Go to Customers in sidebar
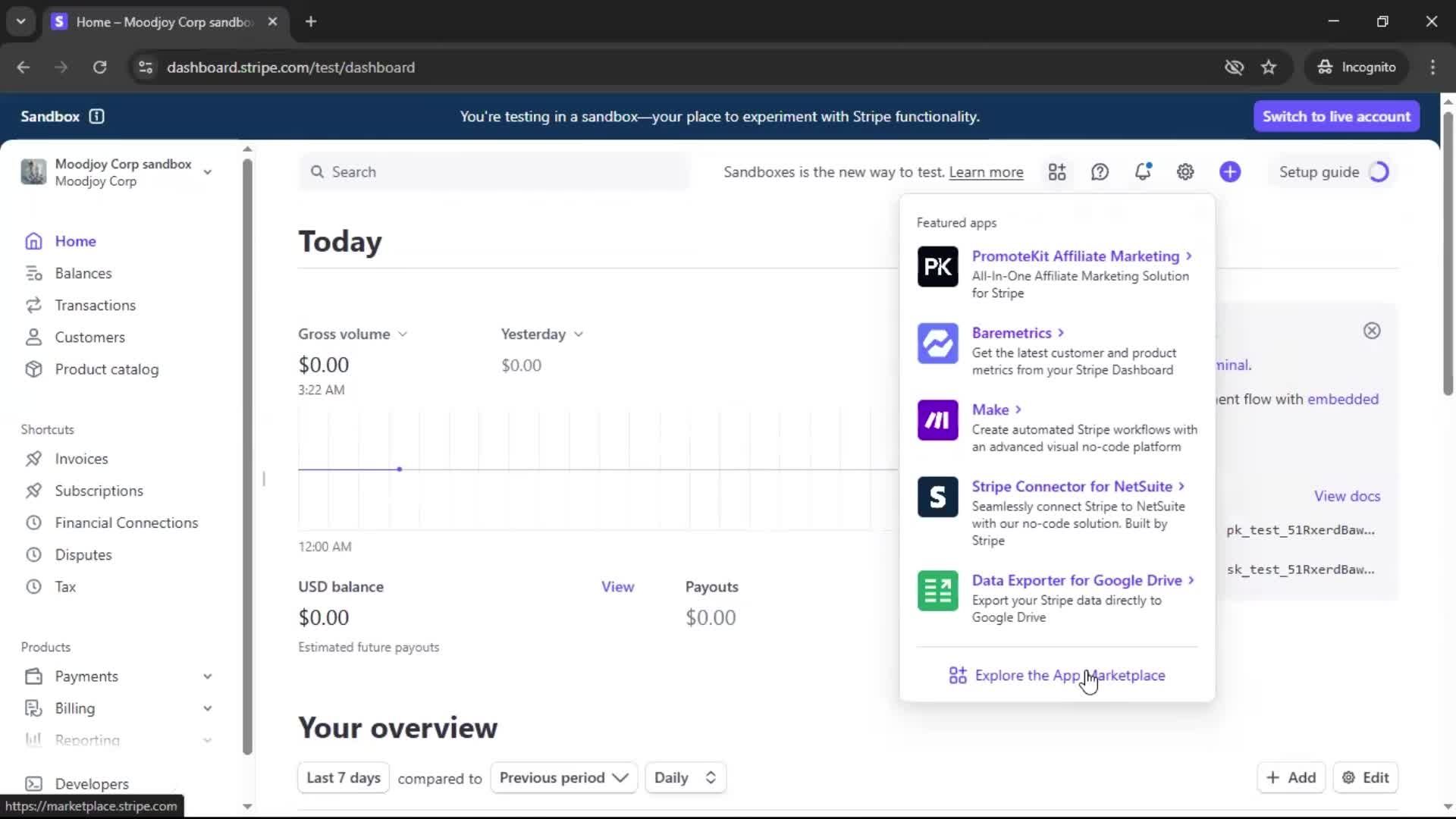1456x819 pixels. (x=89, y=337)
